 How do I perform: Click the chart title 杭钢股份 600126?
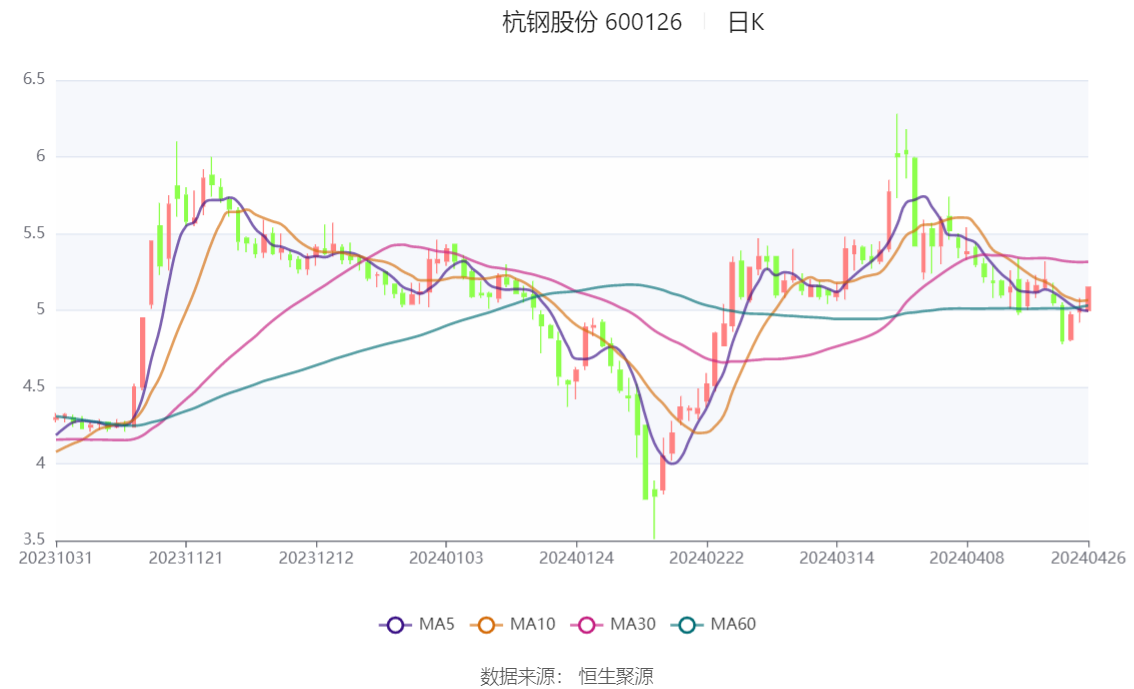coord(592,22)
